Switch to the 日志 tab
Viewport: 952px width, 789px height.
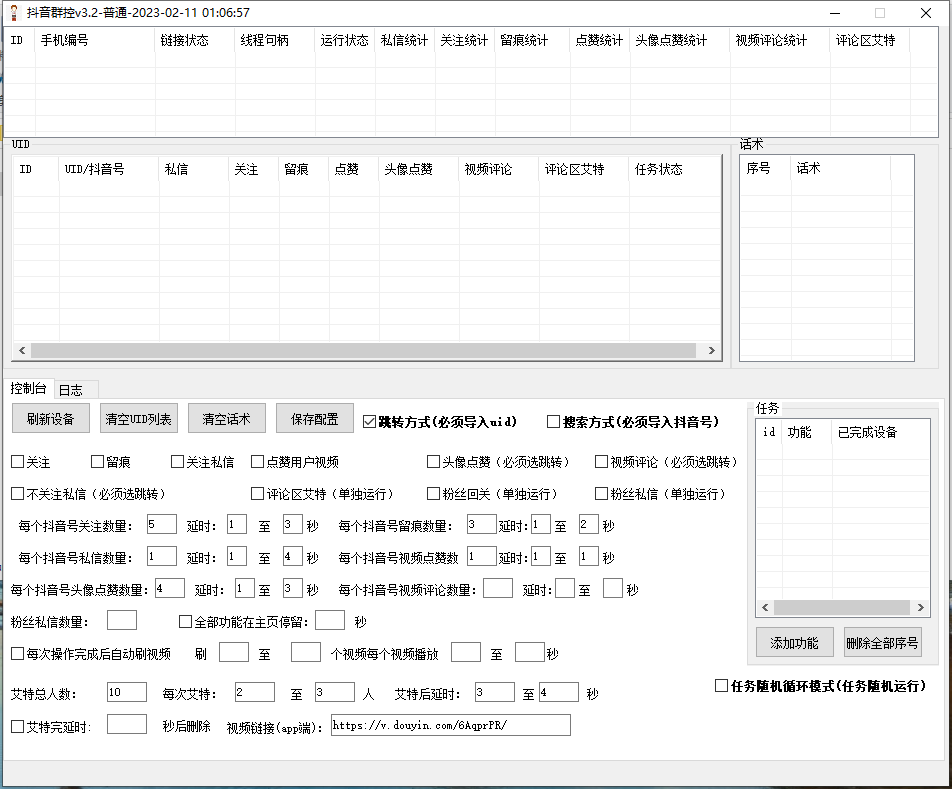71,390
